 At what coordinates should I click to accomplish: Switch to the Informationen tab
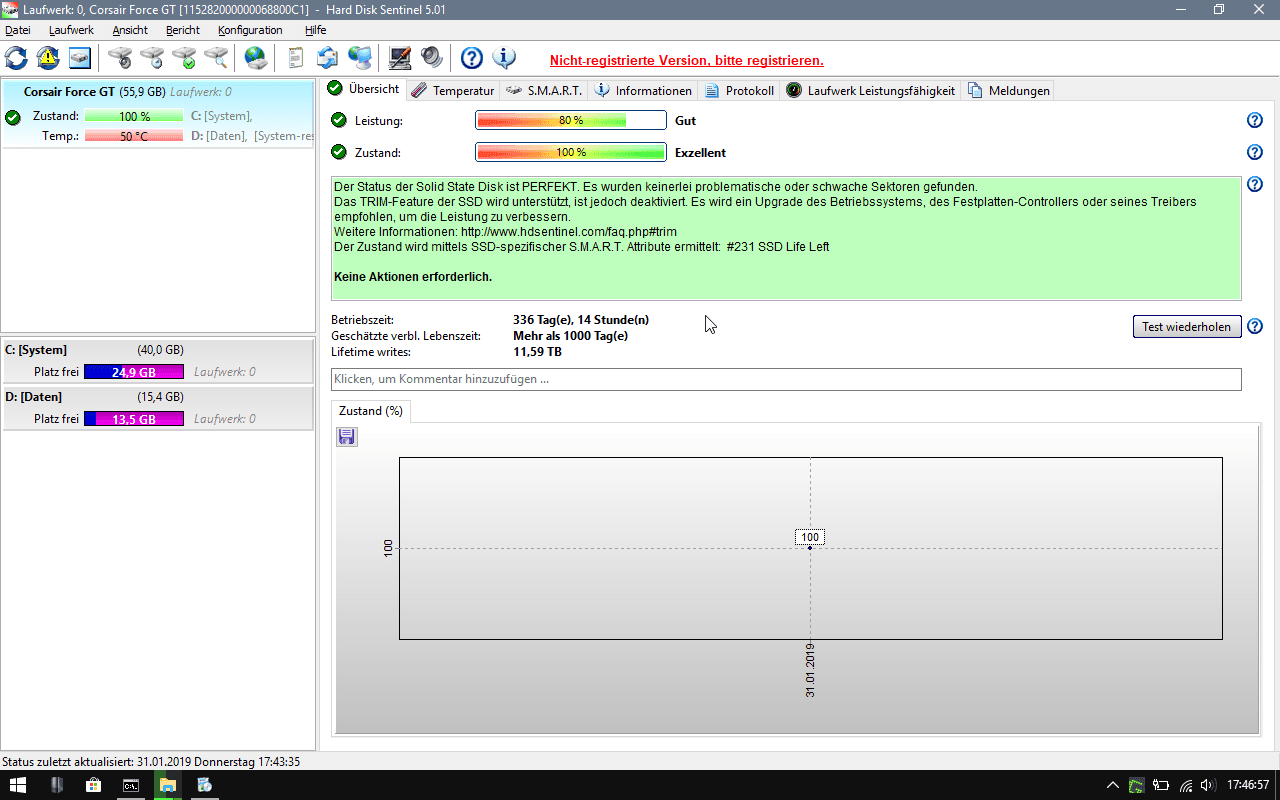(x=643, y=90)
